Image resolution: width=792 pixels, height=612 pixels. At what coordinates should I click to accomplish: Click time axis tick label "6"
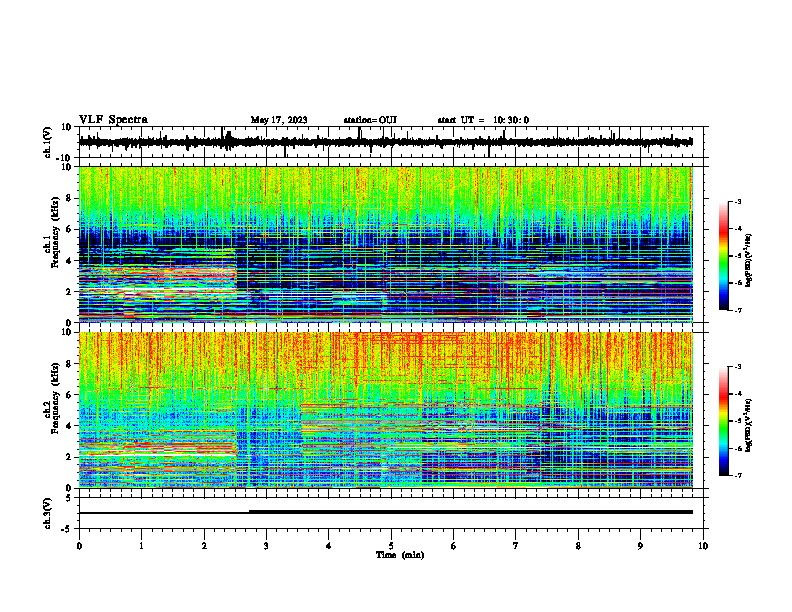[454, 546]
